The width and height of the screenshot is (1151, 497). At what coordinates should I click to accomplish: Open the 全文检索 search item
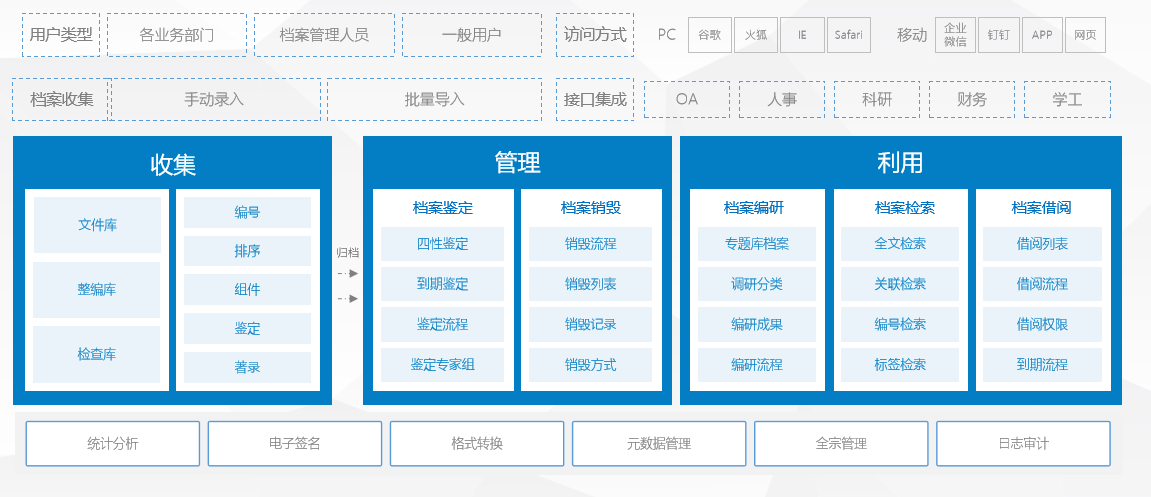(x=900, y=244)
